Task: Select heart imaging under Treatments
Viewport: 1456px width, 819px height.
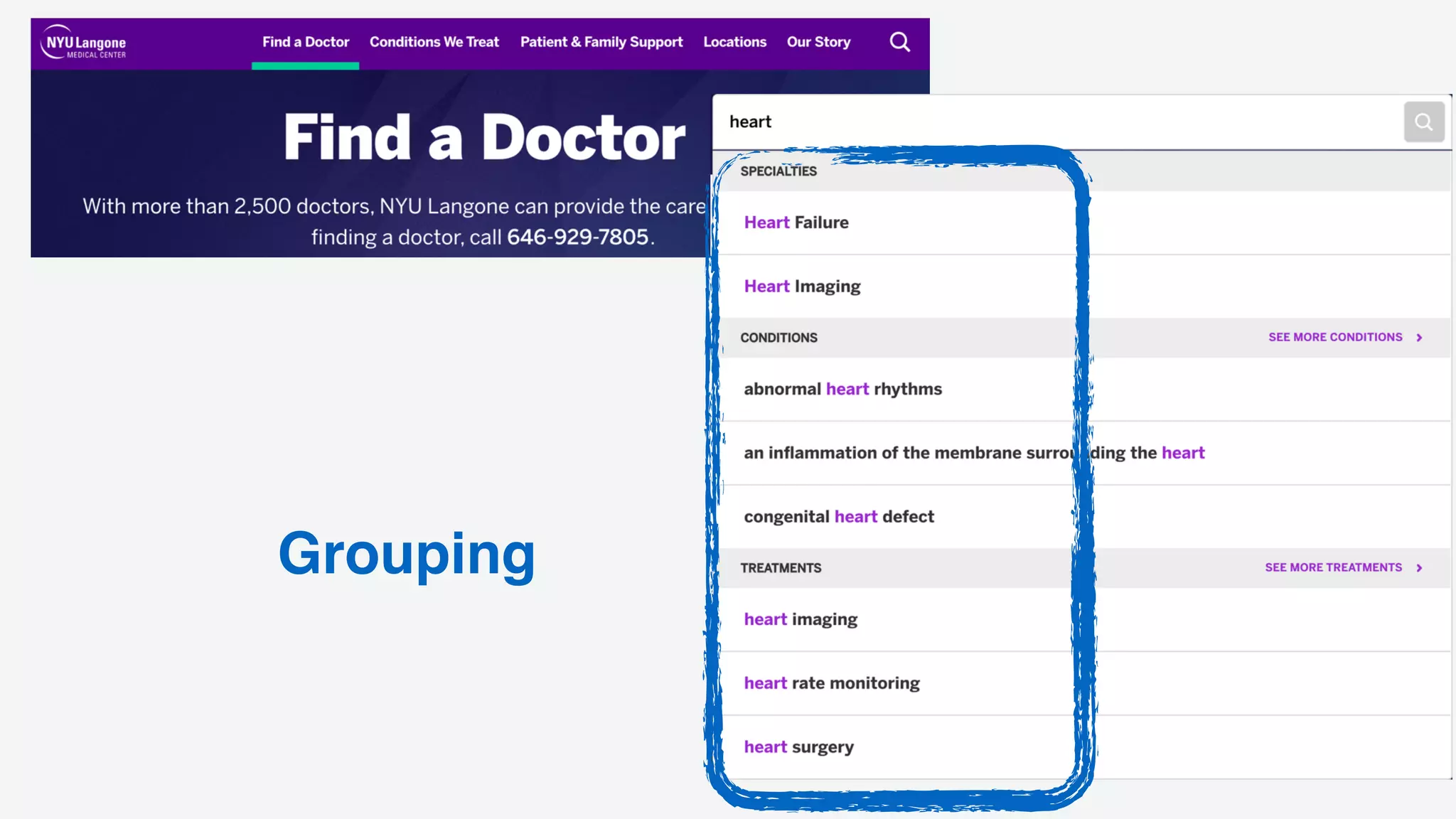Action: tap(801, 620)
